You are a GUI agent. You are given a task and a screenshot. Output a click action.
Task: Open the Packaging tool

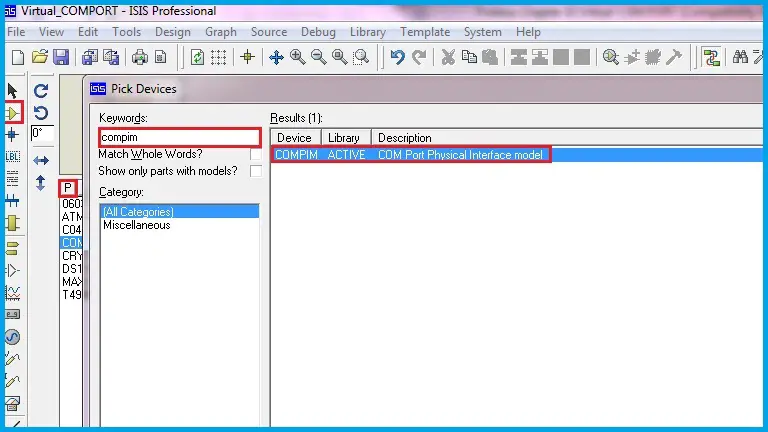pyautogui.click(x=653, y=57)
